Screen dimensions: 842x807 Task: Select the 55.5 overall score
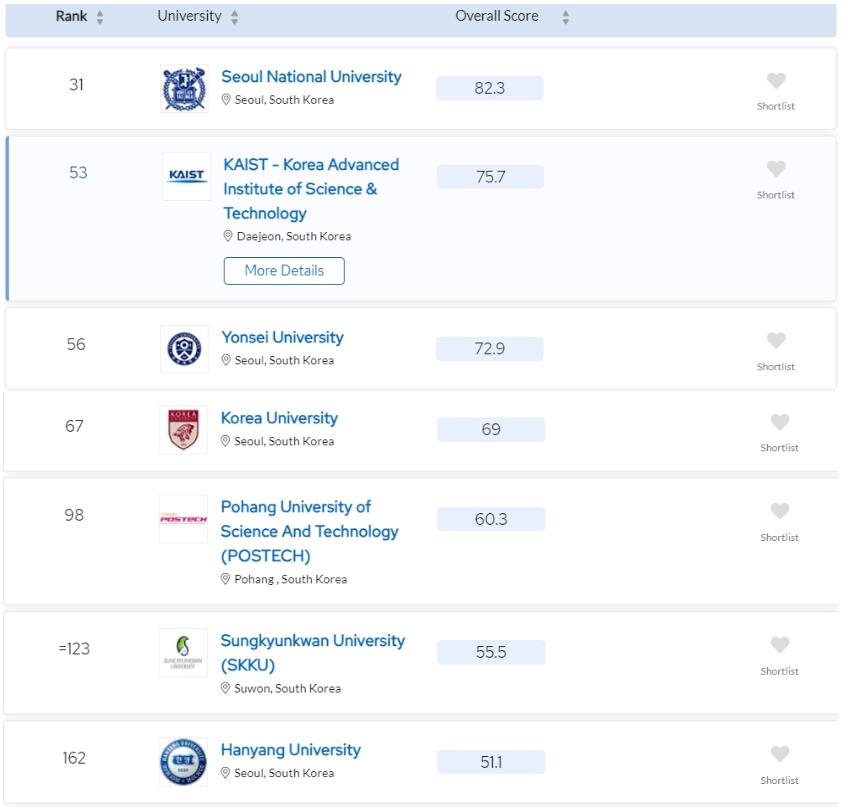(491, 652)
